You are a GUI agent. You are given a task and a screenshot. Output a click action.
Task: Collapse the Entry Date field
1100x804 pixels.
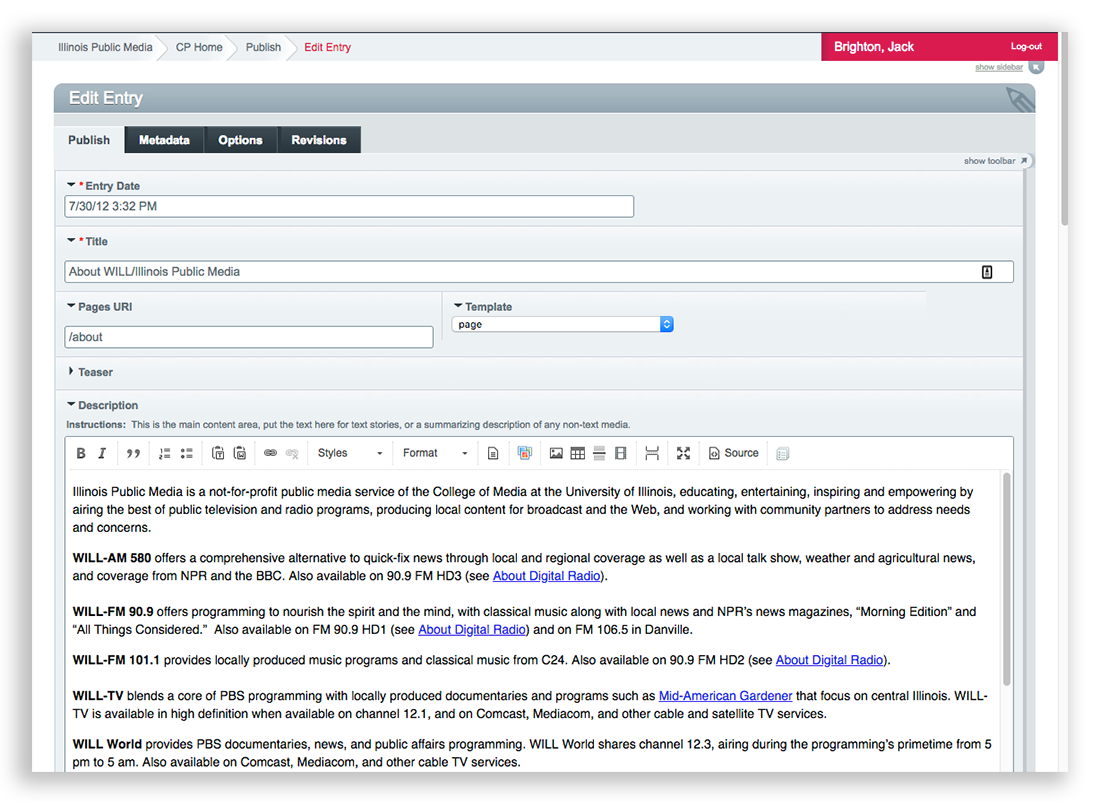coord(71,185)
